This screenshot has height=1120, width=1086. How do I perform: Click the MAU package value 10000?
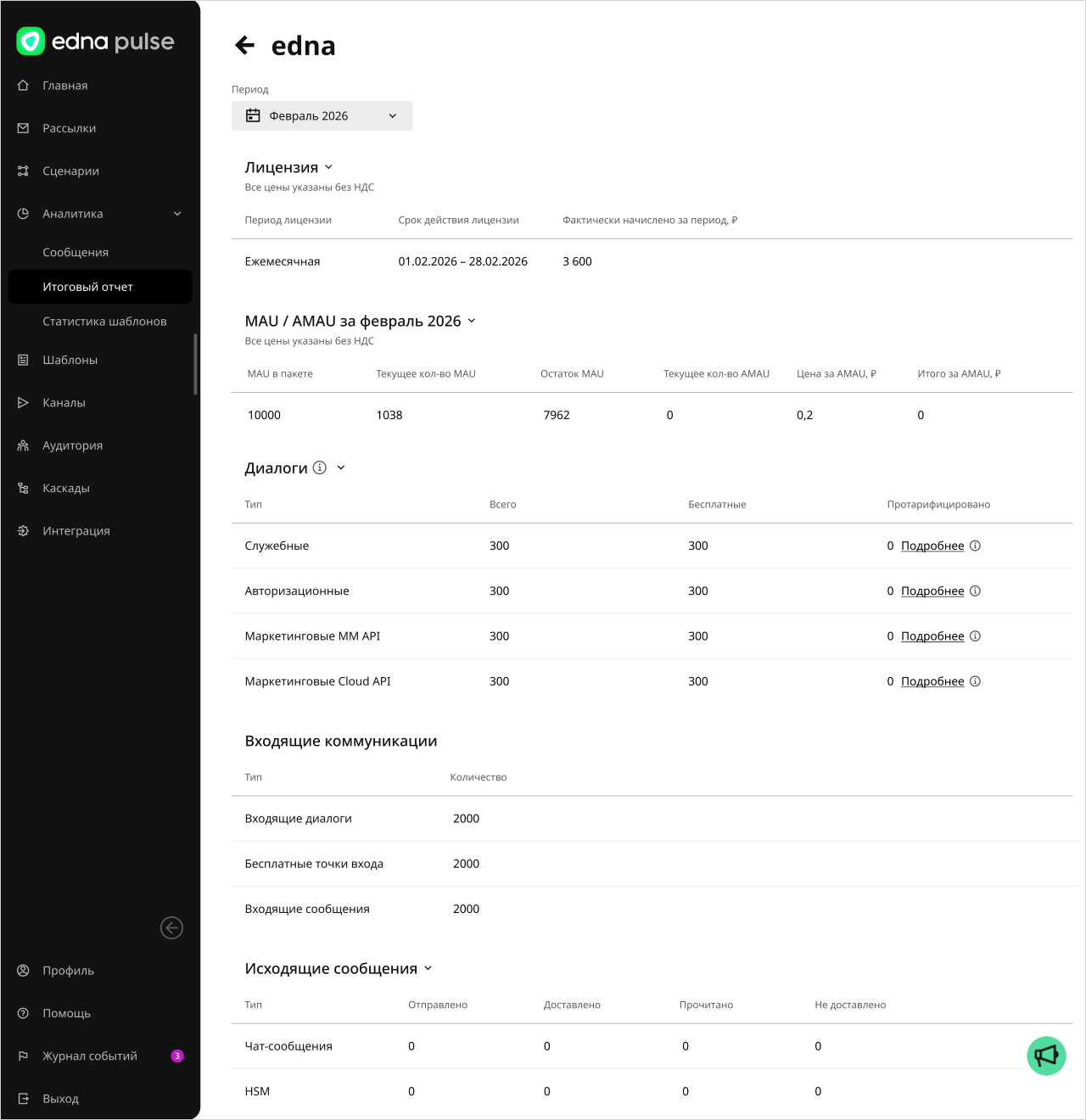tap(264, 415)
